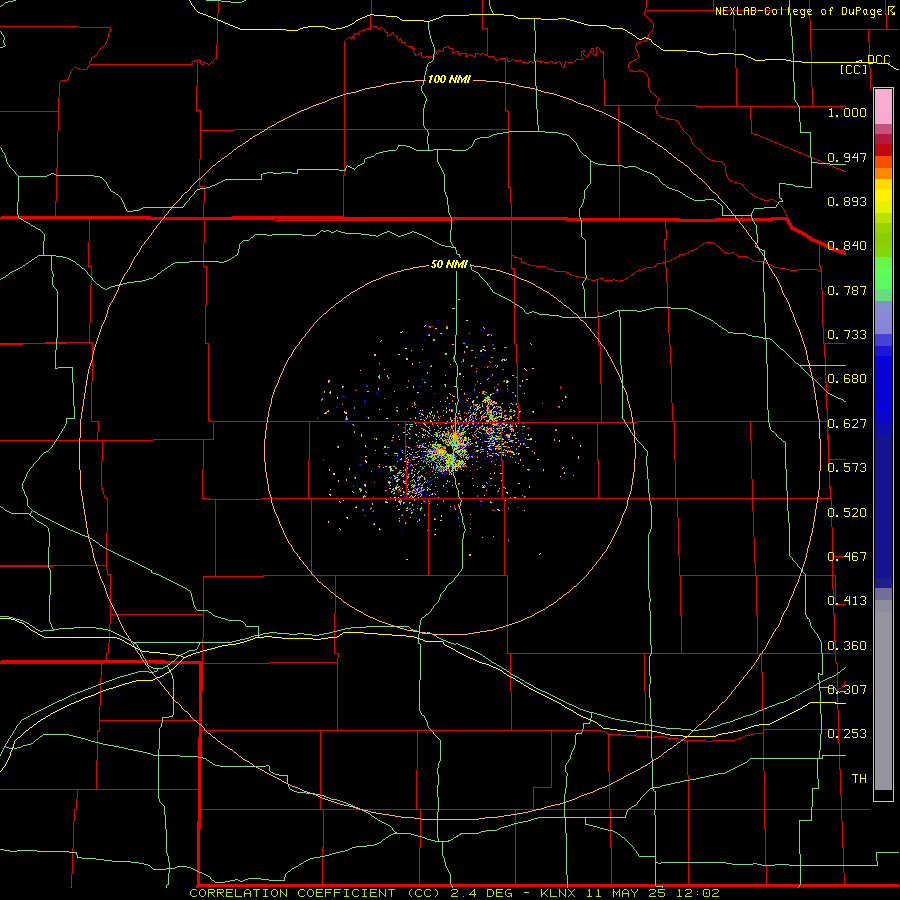Select the 0.467 scale label
Image resolution: width=900 pixels, height=900 pixels.
point(847,556)
